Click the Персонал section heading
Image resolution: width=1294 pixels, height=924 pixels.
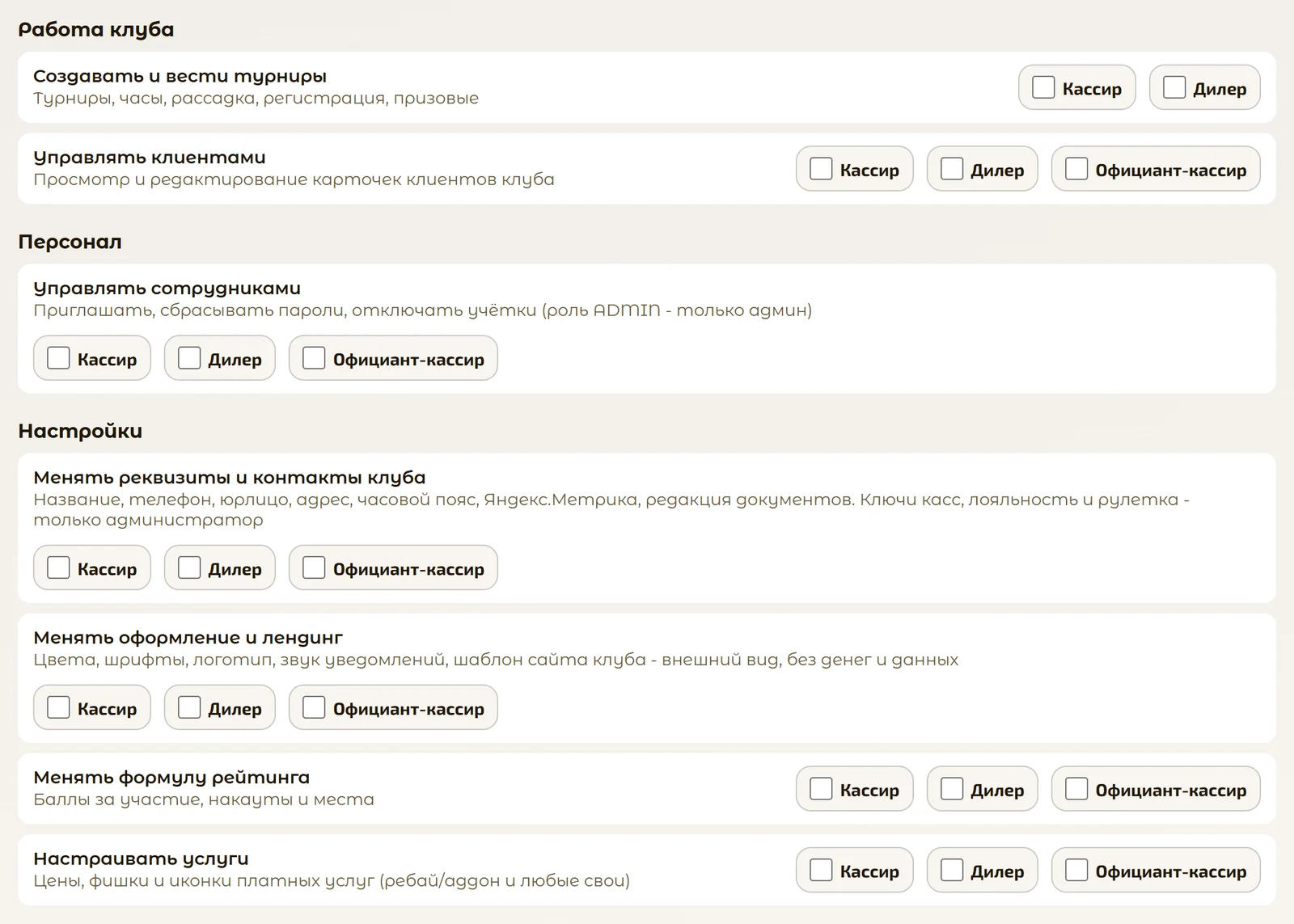point(70,242)
